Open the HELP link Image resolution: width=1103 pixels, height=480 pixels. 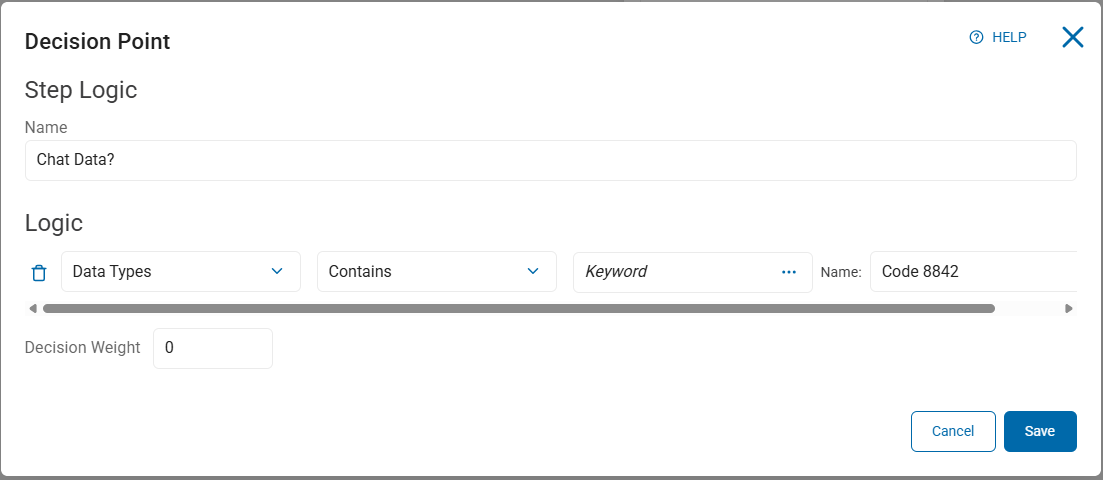(1008, 37)
